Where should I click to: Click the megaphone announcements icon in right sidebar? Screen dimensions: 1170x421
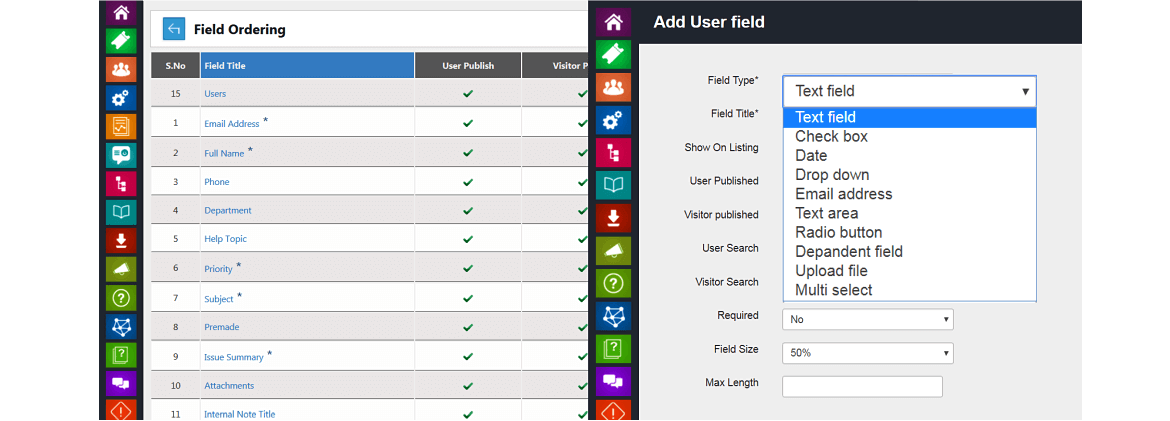(613, 250)
